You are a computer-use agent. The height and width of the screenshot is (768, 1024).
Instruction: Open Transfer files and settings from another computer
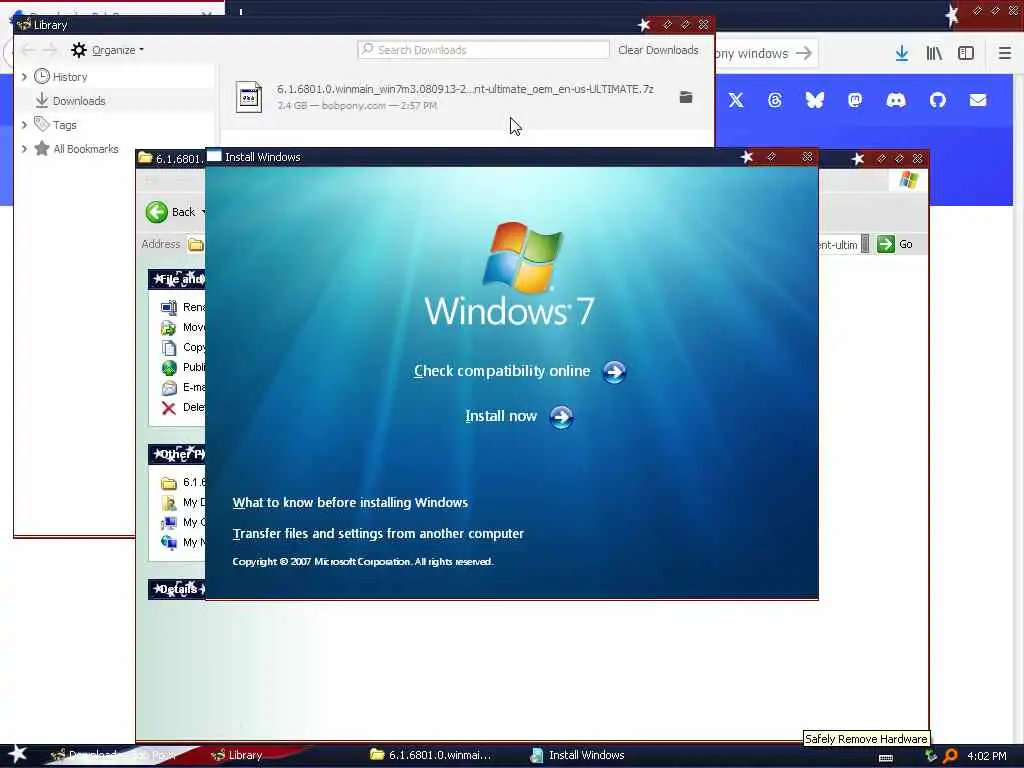pyautogui.click(x=378, y=534)
